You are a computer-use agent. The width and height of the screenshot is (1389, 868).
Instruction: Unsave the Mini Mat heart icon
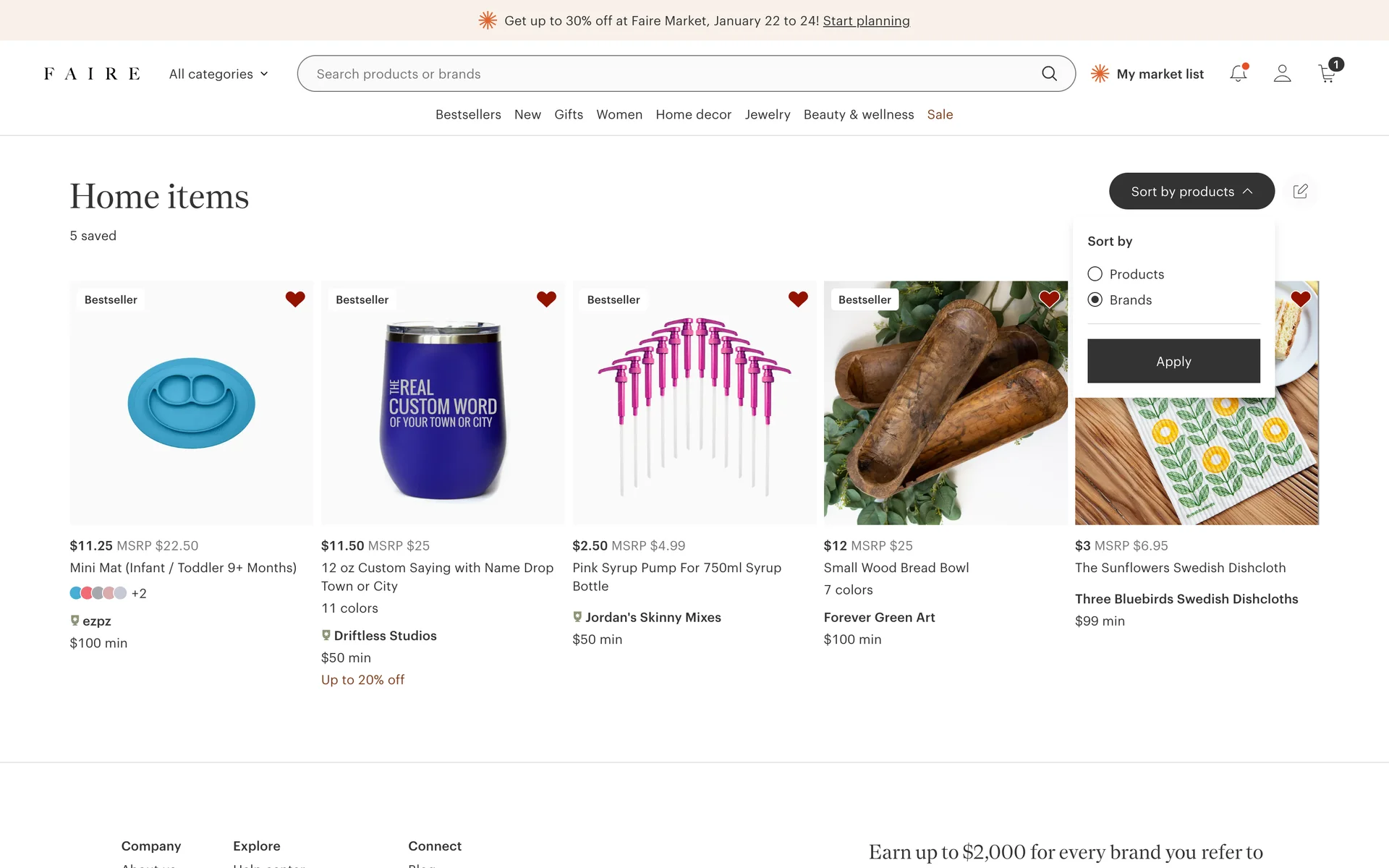[x=295, y=299]
